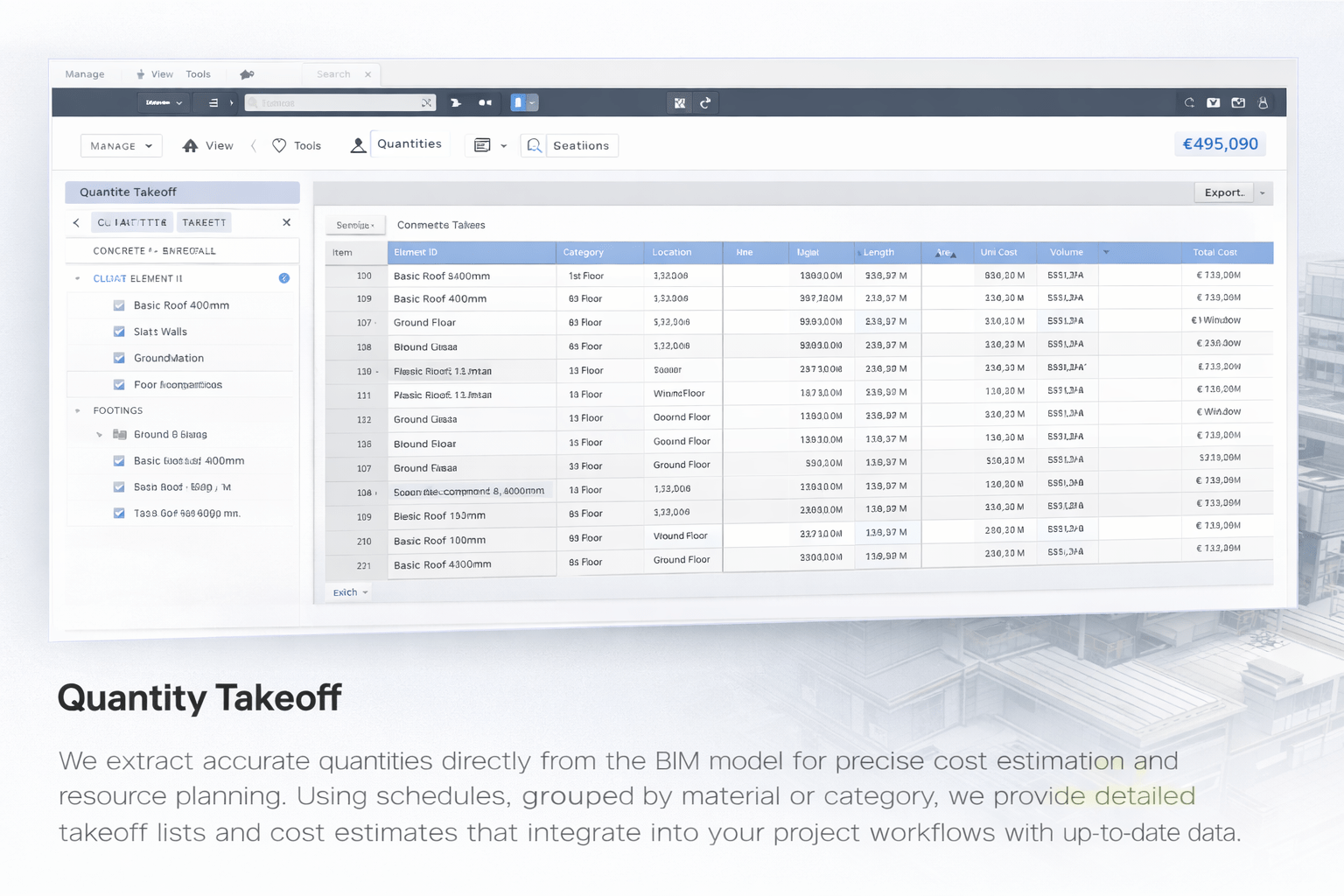Image resolution: width=1344 pixels, height=896 pixels.
Task: Click the lock icon at the toolbar's right end
Action: click(x=1263, y=103)
